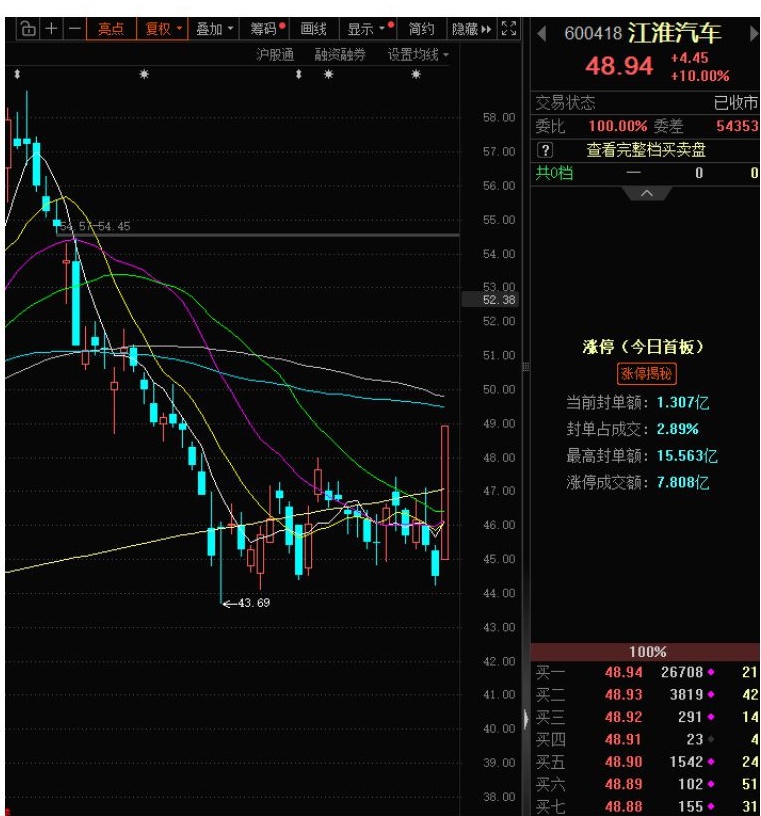Click the 涨停成交额 value 7.808亿
761x816 pixels.
pyautogui.click(x=682, y=483)
